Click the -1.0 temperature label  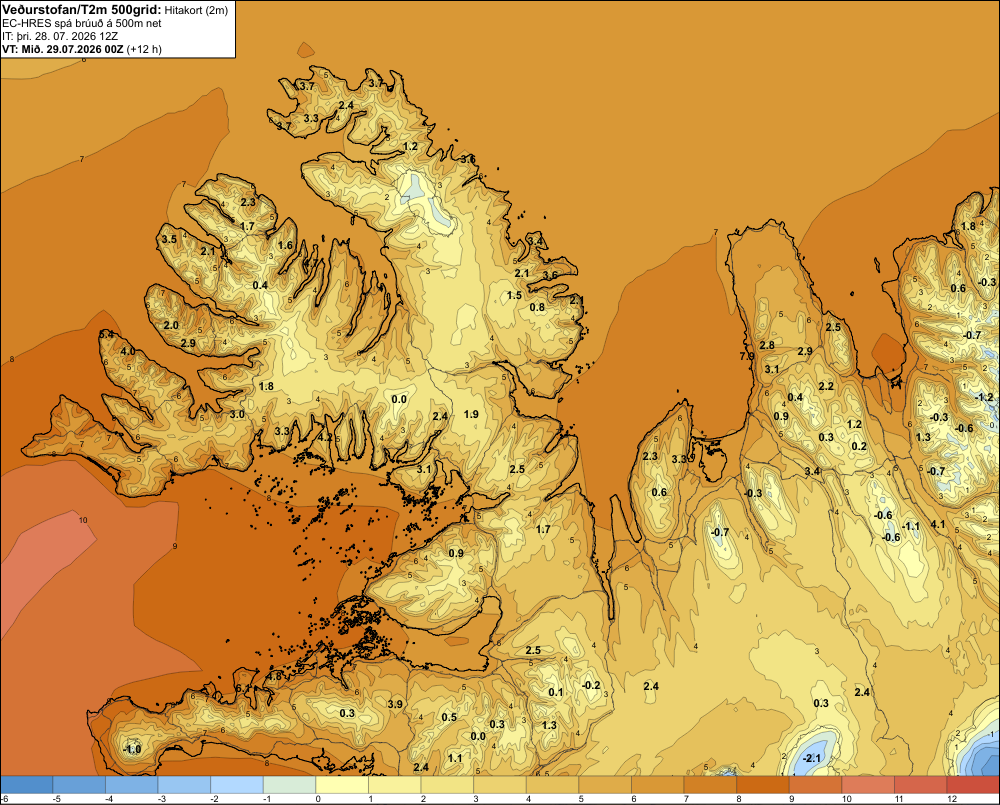[131, 750]
